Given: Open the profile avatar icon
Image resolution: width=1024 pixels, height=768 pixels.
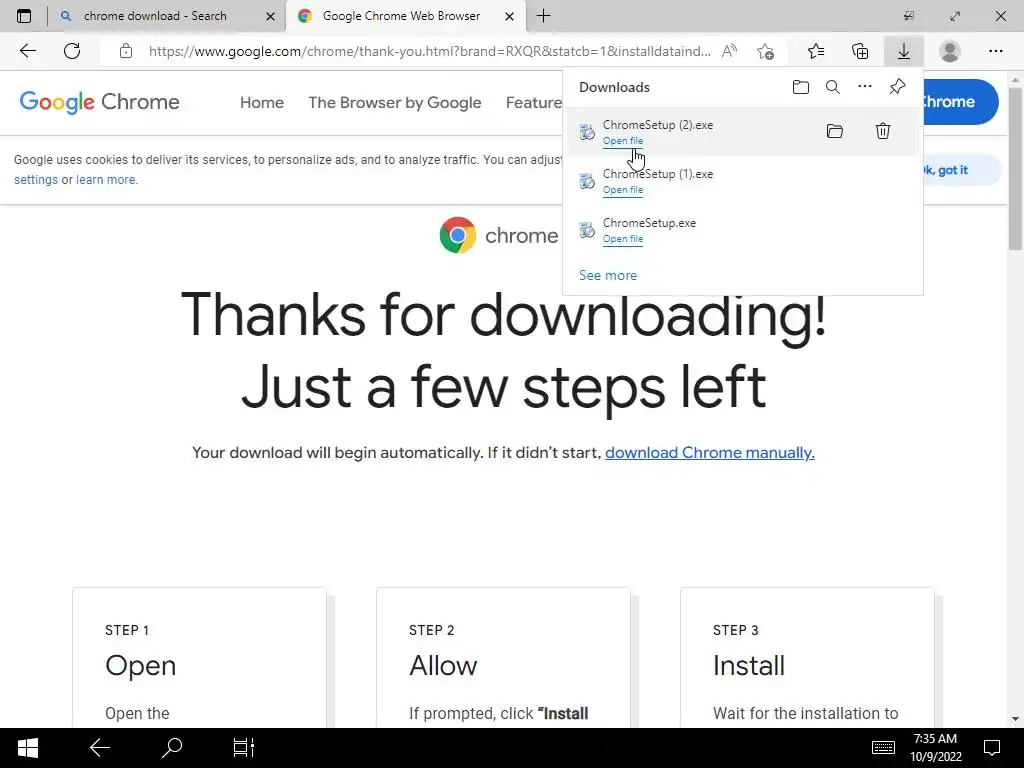Looking at the screenshot, I should tap(950, 51).
